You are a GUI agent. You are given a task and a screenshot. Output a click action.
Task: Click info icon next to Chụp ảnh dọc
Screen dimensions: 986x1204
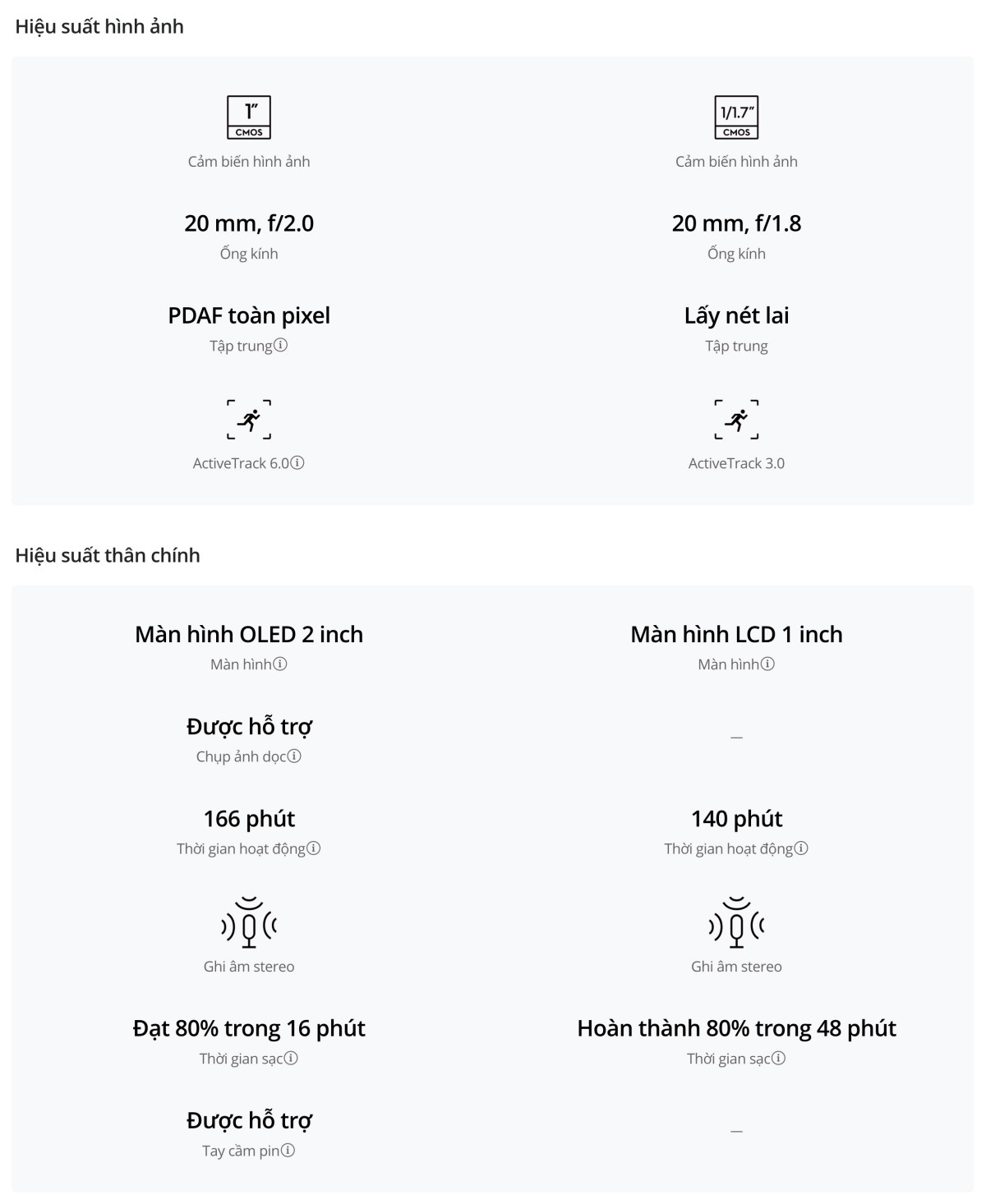[x=294, y=756]
